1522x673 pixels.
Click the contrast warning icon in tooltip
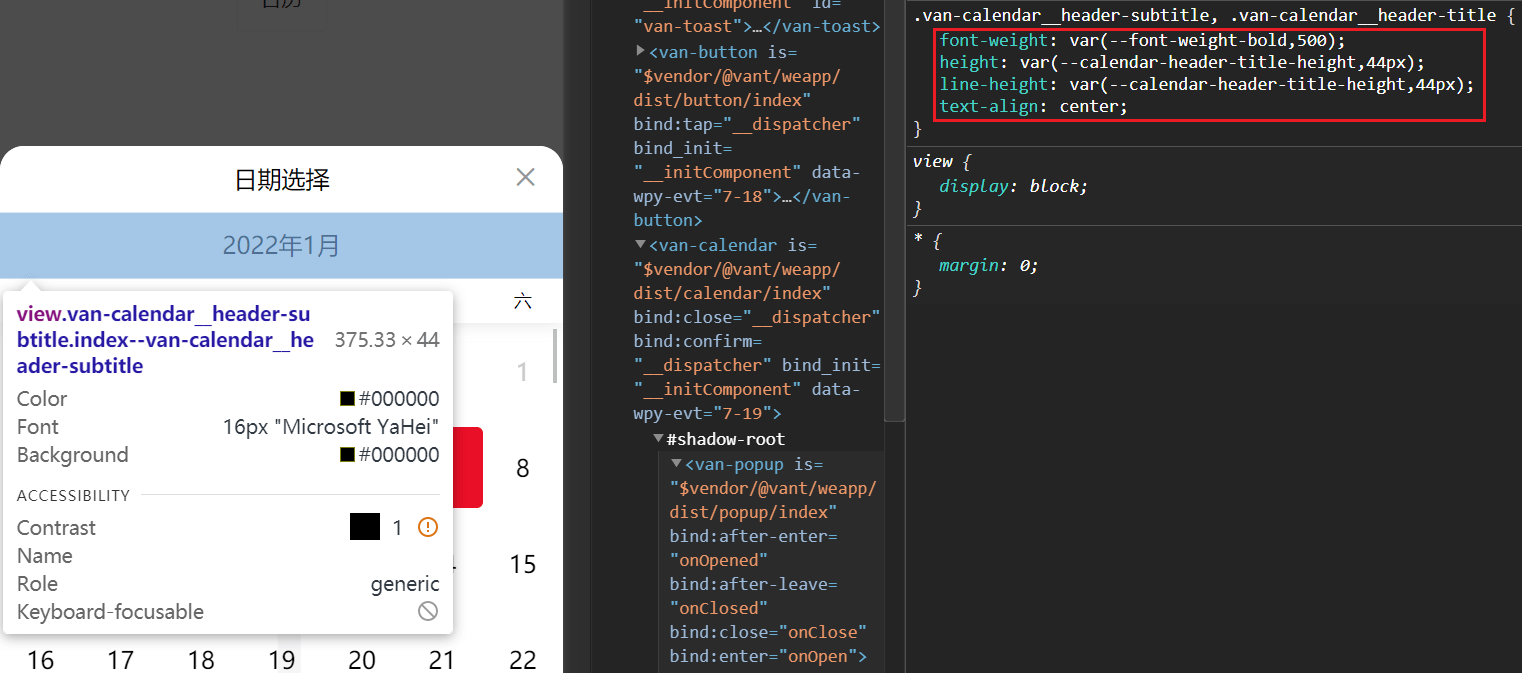[x=428, y=527]
